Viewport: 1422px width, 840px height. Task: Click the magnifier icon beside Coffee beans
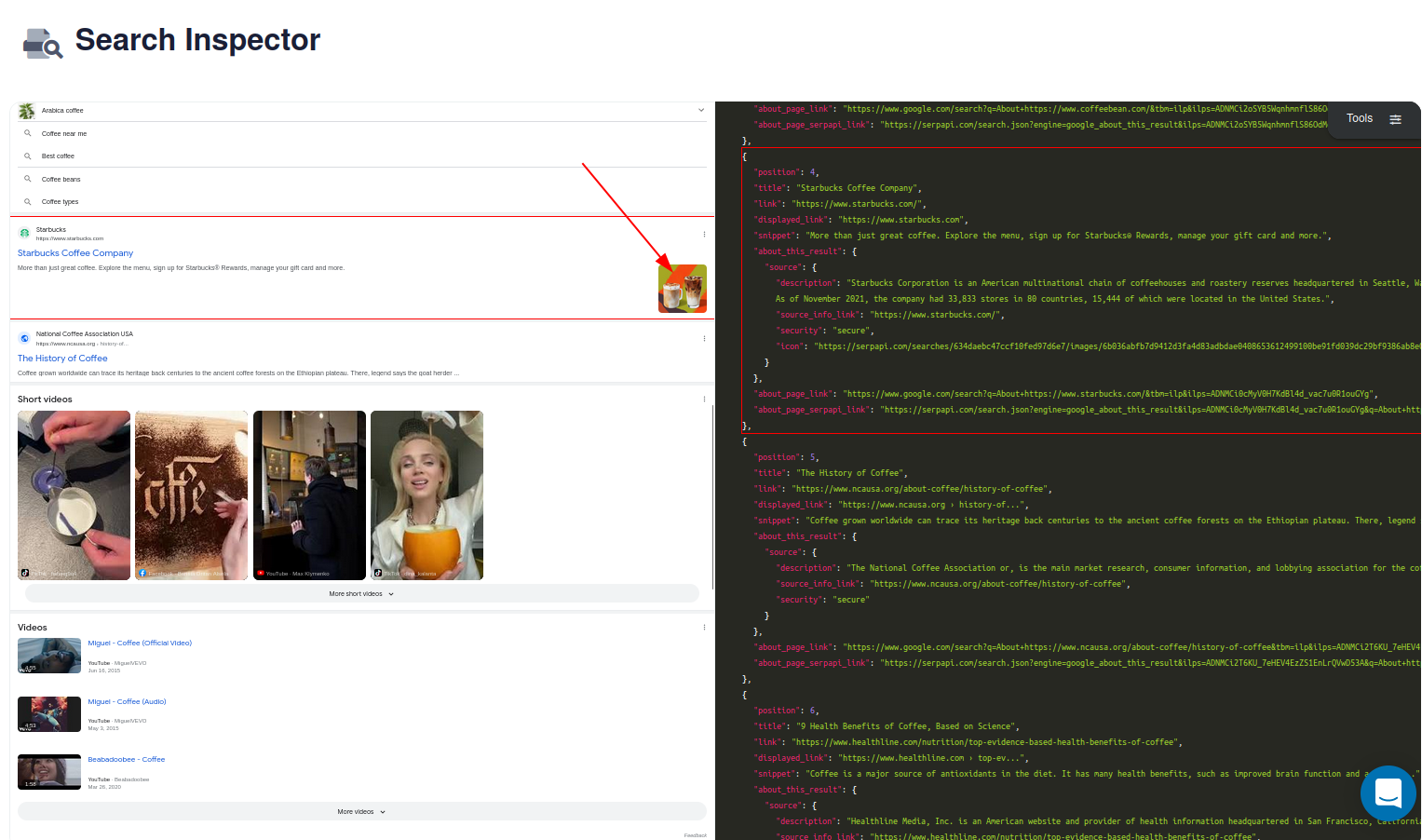[x=28, y=179]
